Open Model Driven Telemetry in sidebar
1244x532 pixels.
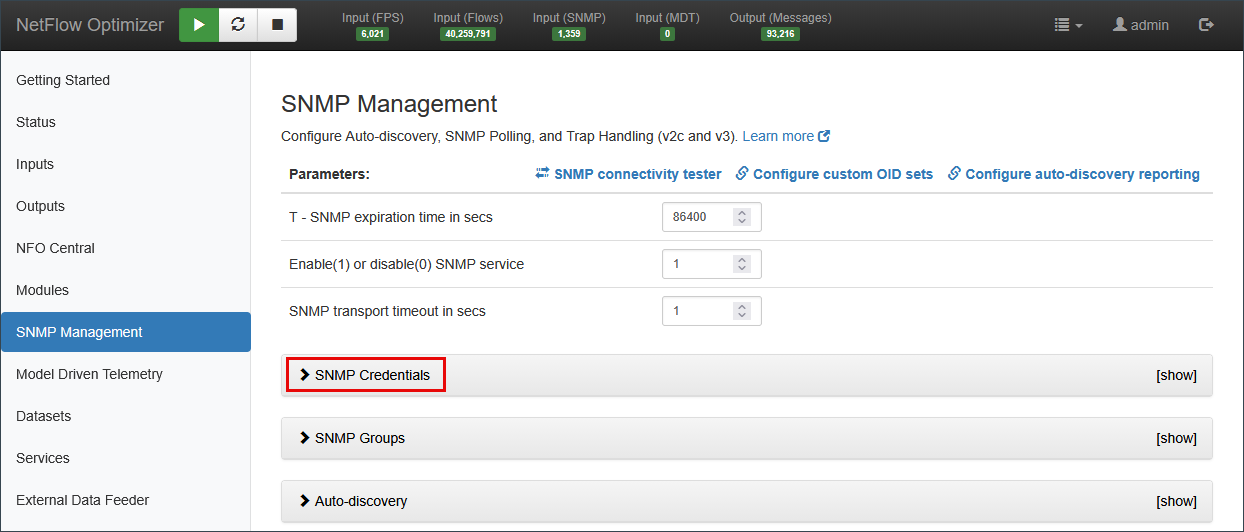pyautogui.click(x=89, y=374)
